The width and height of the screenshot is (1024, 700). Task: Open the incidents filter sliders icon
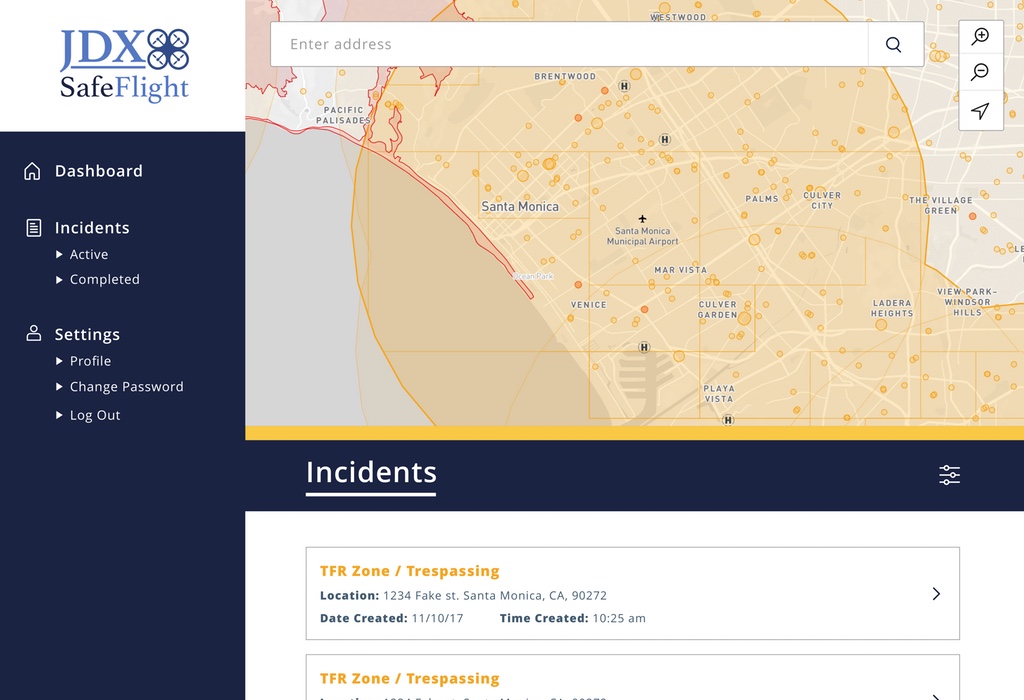[x=950, y=475]
